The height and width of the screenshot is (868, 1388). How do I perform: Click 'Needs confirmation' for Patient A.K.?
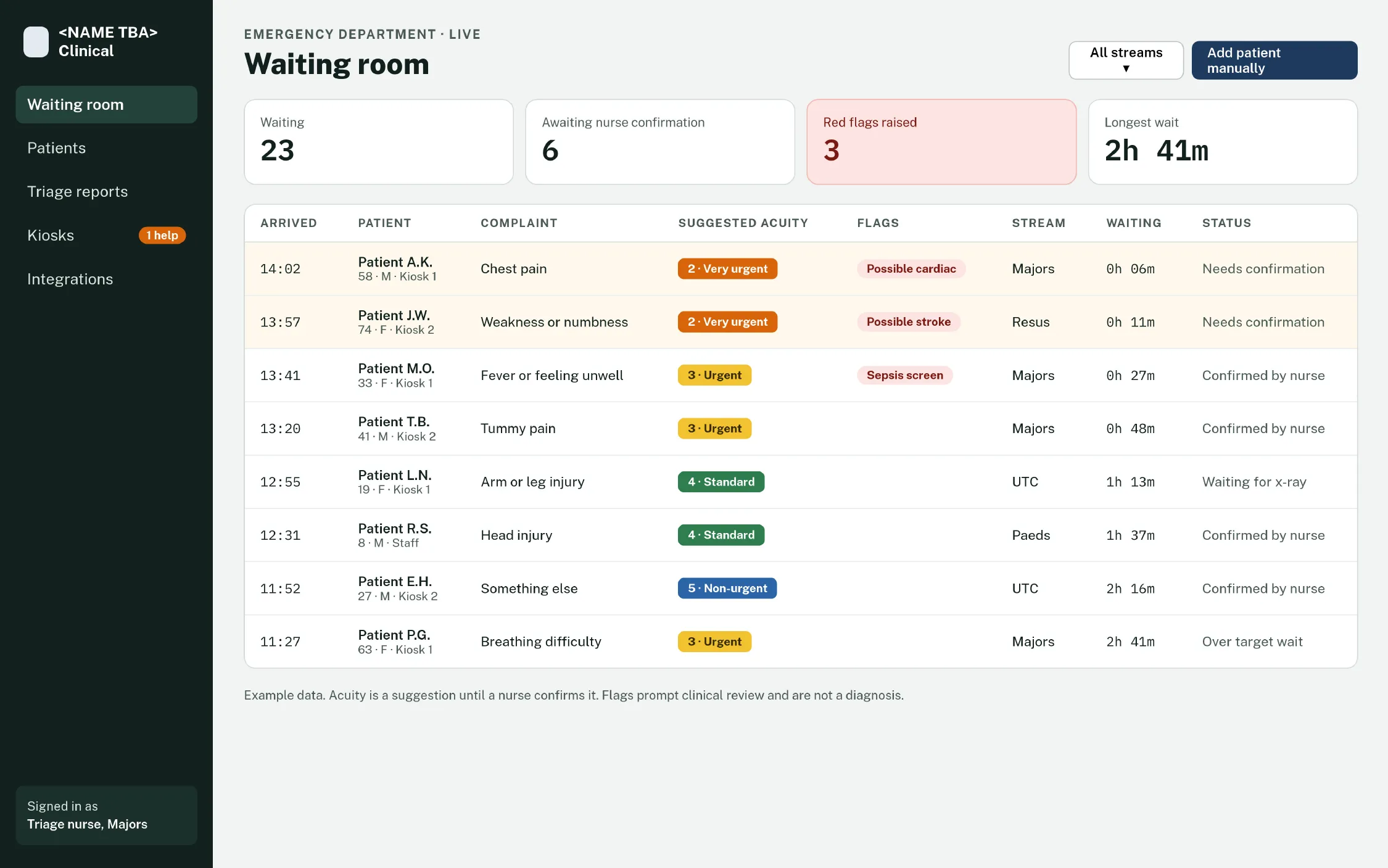(x=1263, y=269)
